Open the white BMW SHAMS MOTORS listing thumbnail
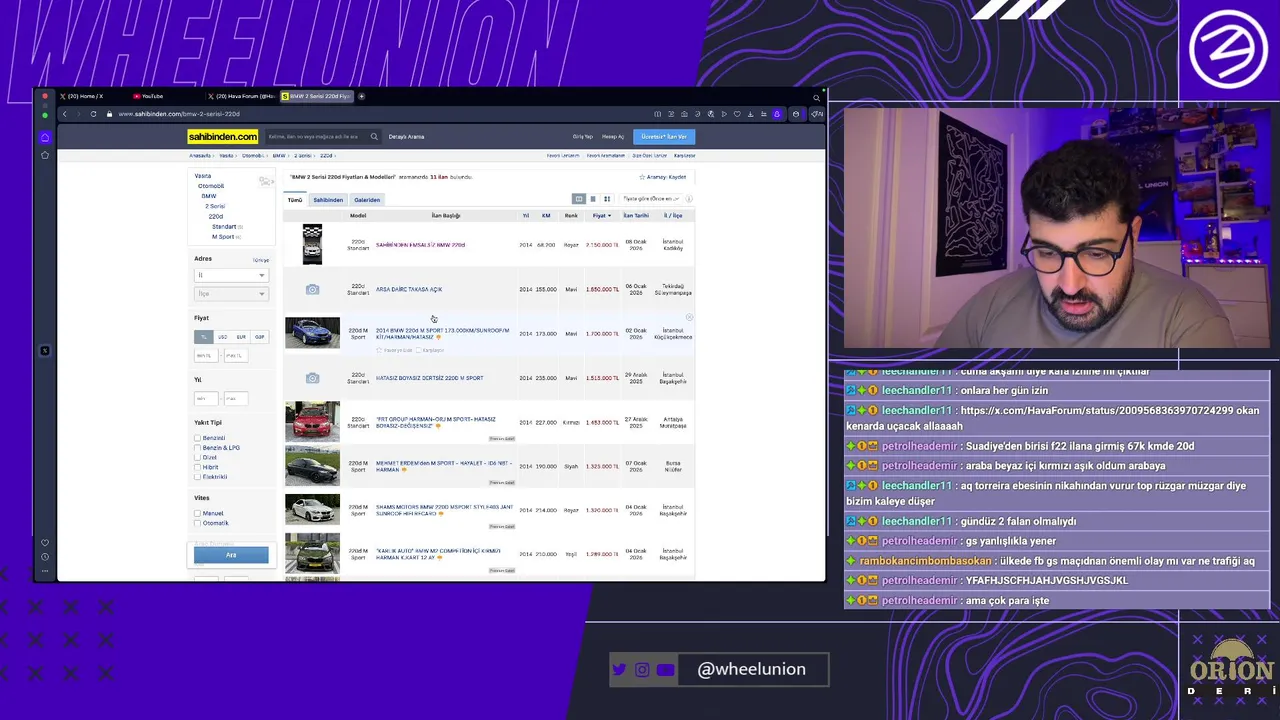 tap(312, 510)
